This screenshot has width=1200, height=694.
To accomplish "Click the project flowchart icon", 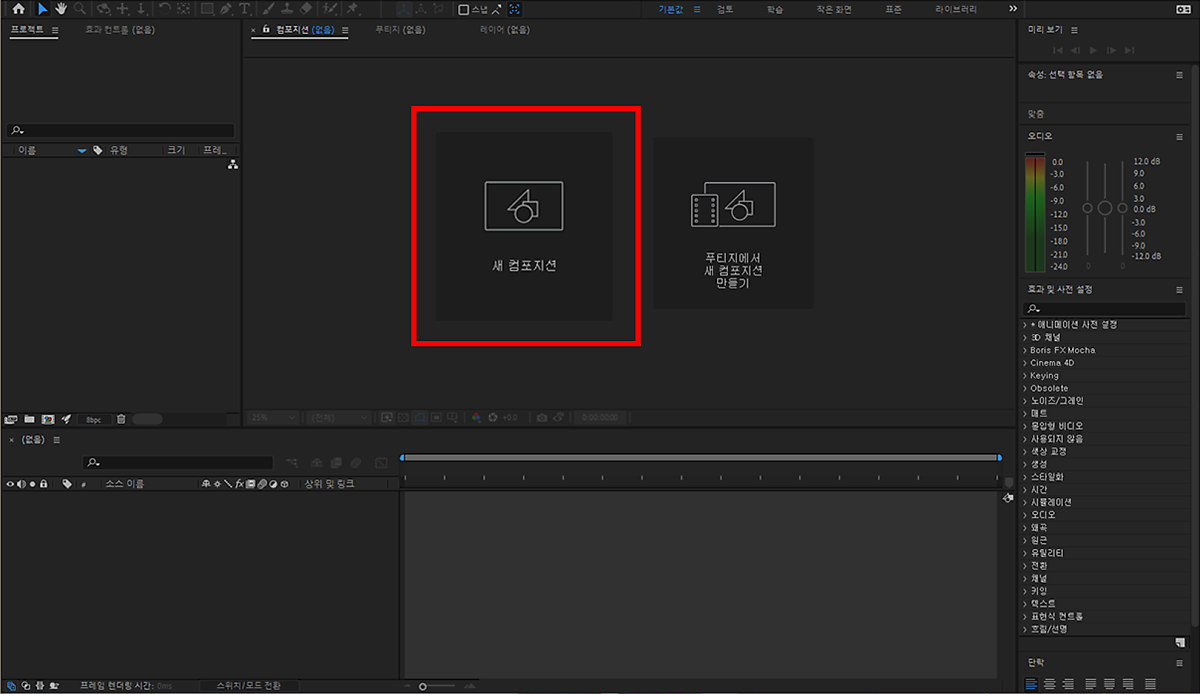I will pos(232,165).
